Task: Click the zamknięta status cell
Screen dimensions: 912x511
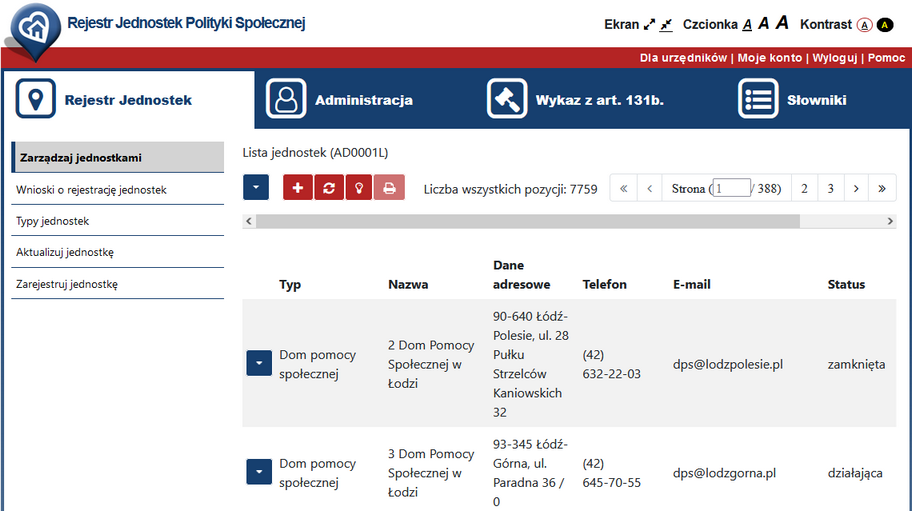Action: tap(856, 365)
